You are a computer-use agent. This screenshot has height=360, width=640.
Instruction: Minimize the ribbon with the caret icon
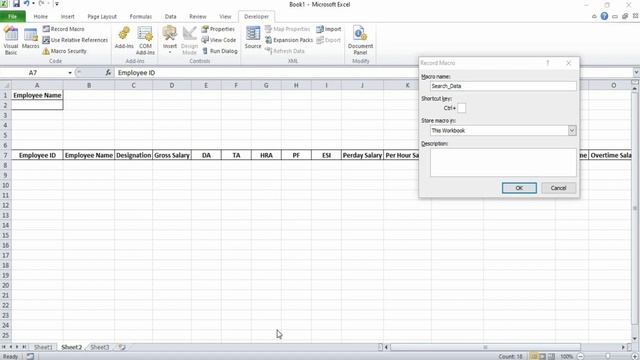tap(594, 16)
